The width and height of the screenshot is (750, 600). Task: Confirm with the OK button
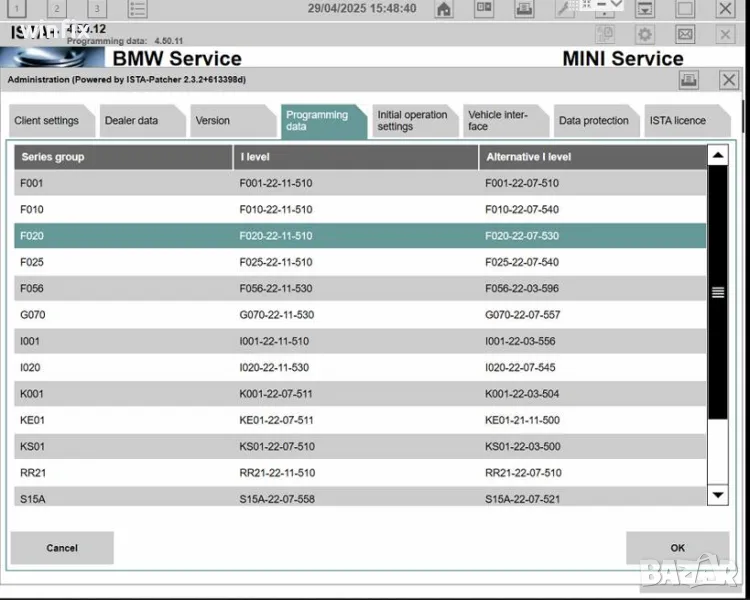point(677,548)
